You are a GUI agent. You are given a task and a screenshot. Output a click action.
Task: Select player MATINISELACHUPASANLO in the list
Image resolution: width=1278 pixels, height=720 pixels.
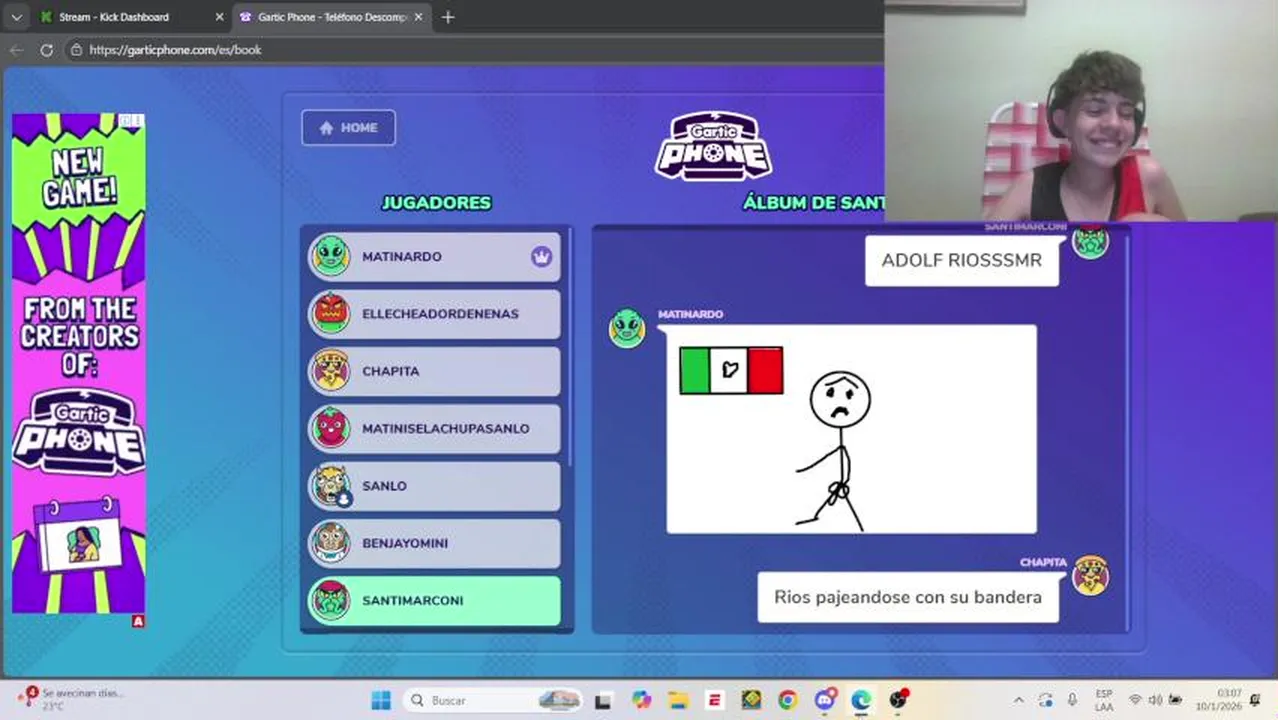(x=434, y=428)
